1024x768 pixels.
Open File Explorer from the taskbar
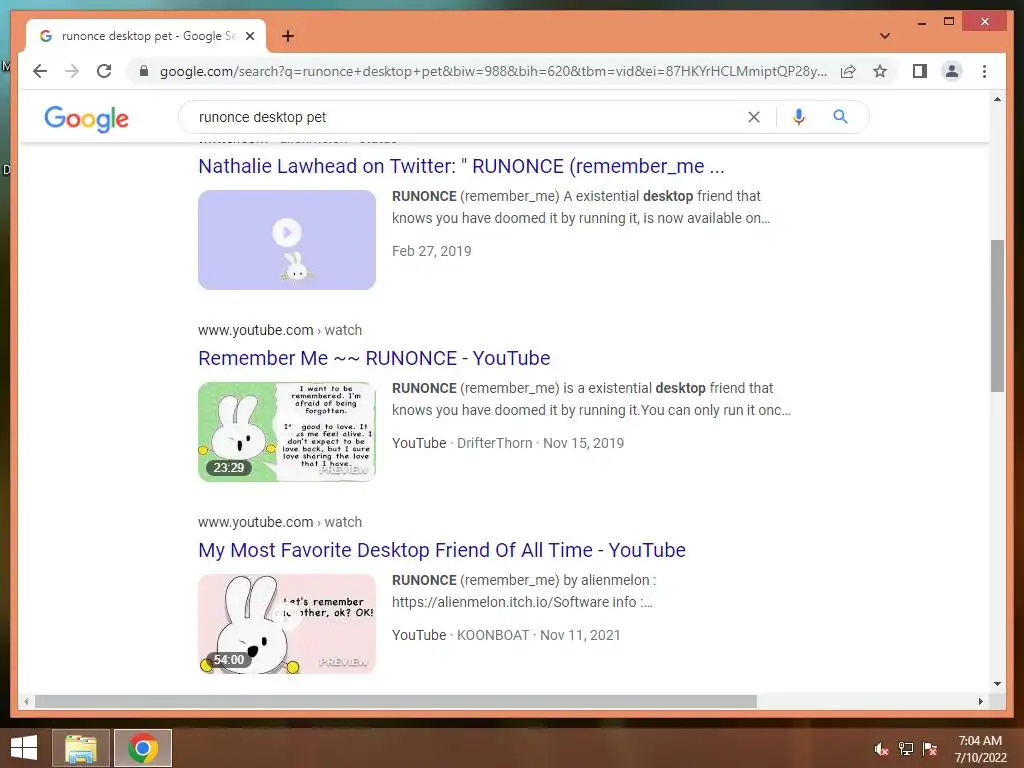click(x=80, y=748)
